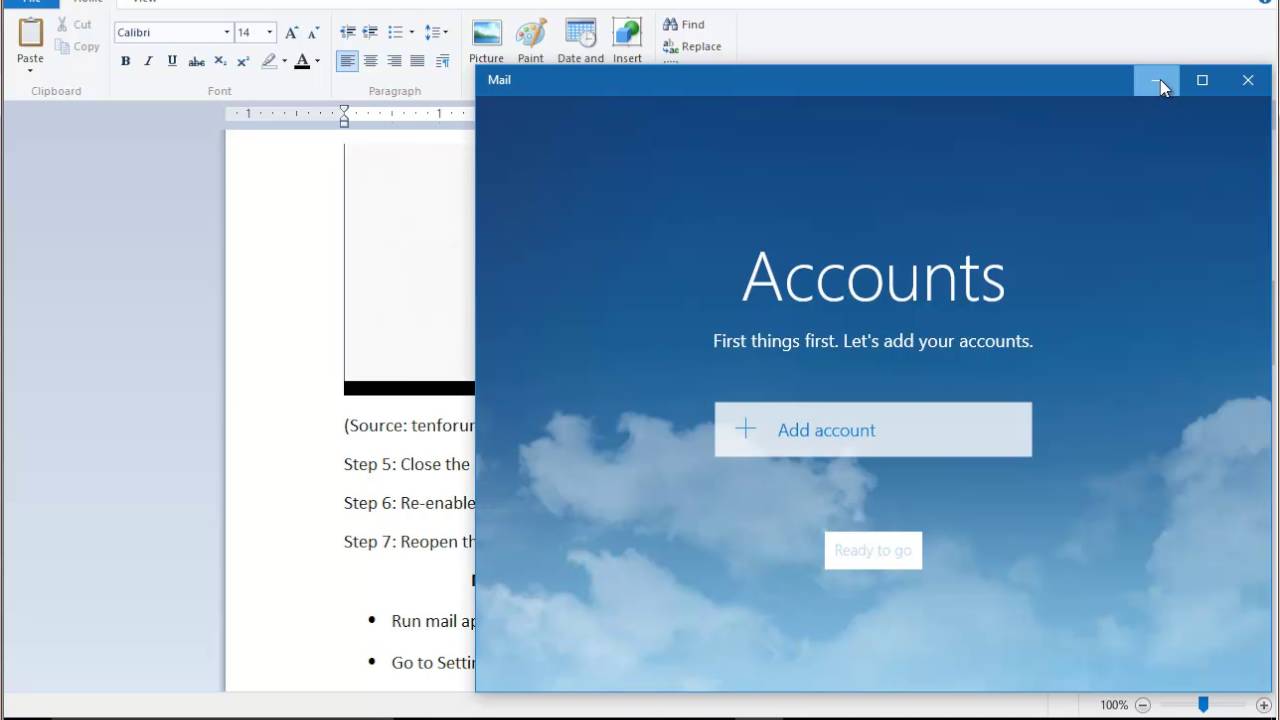Click Replace in the Editing group
This screenshot has height=720, width=1280.
(692, 46)
